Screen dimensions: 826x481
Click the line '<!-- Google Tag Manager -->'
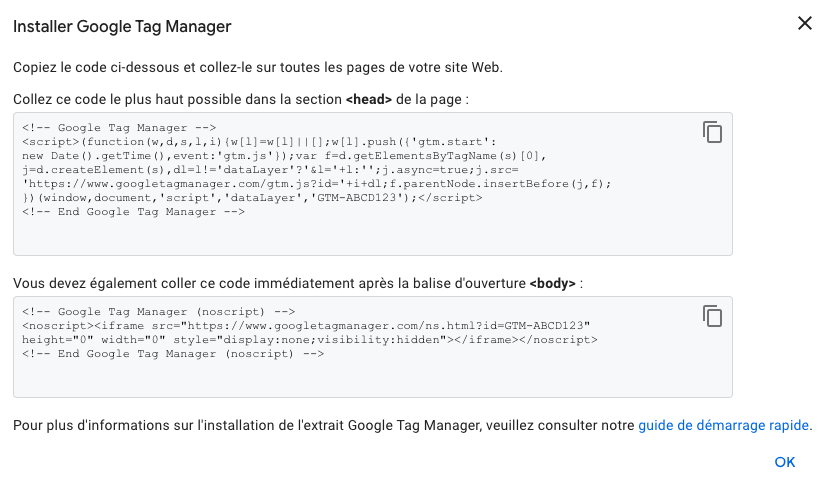[119, 127]
